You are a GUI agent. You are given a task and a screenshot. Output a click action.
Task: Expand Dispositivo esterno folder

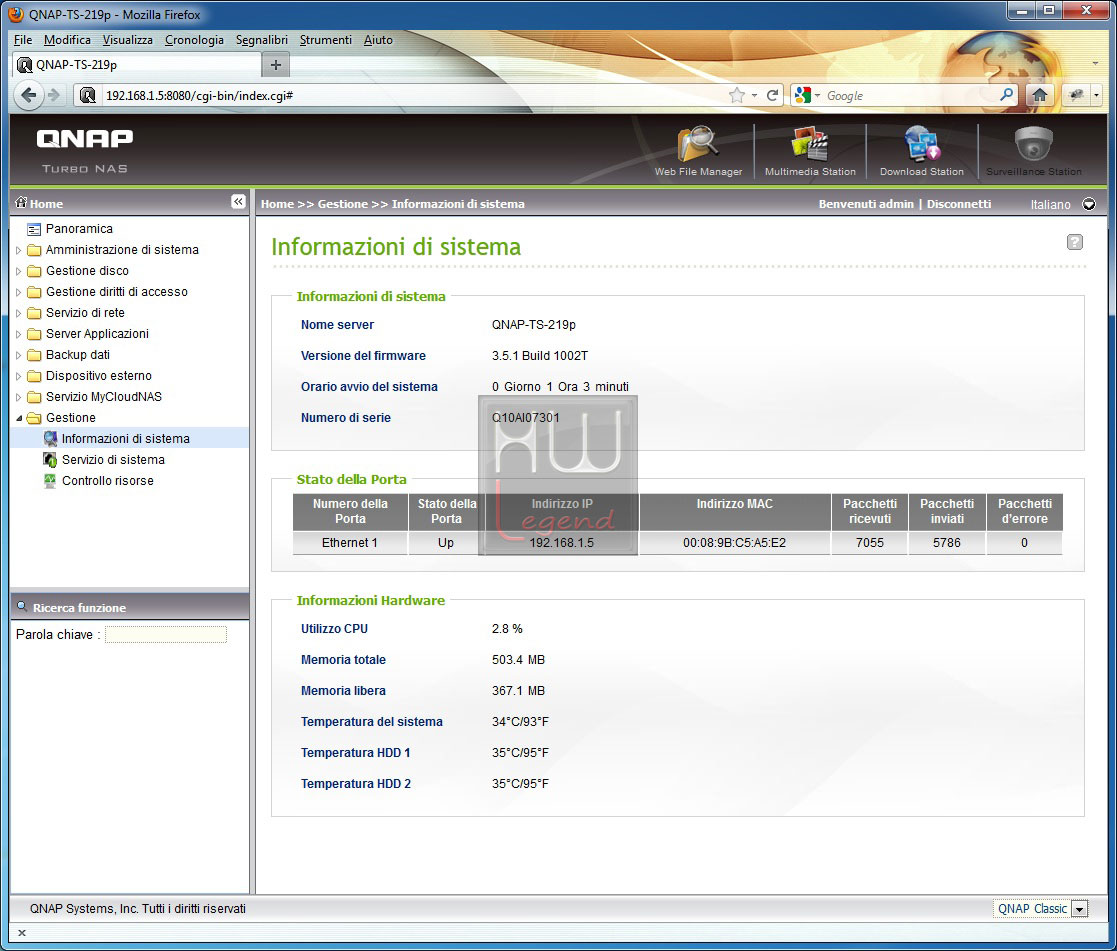[x=19, y=376]
